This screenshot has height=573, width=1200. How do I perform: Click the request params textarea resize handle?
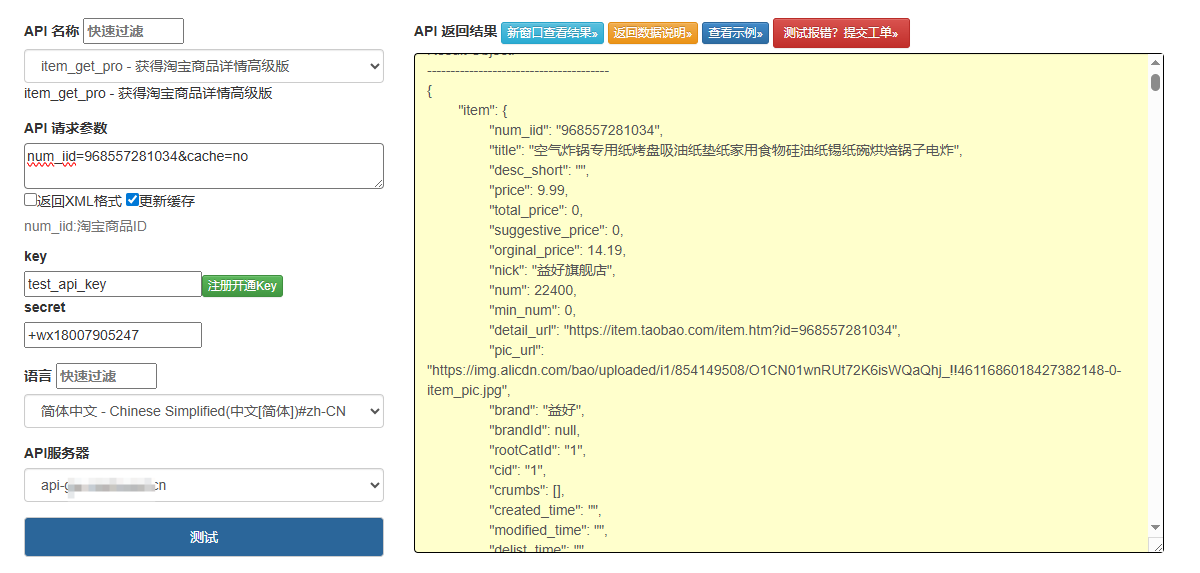pyautogui.click(x=378, y=183)
